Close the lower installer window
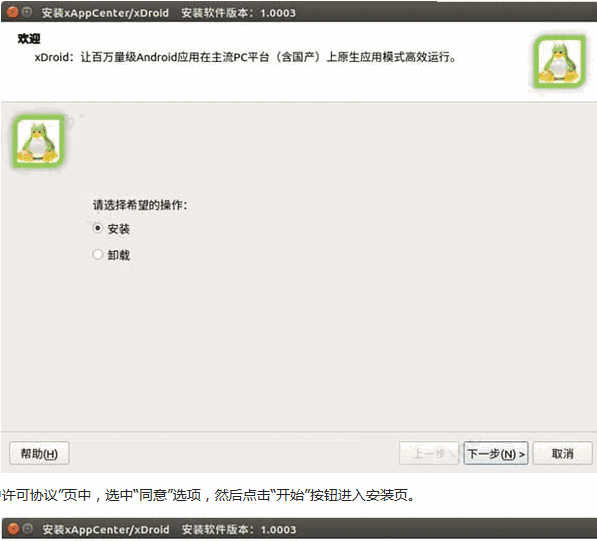The image size is (597, 541). (x=13, y=529)
